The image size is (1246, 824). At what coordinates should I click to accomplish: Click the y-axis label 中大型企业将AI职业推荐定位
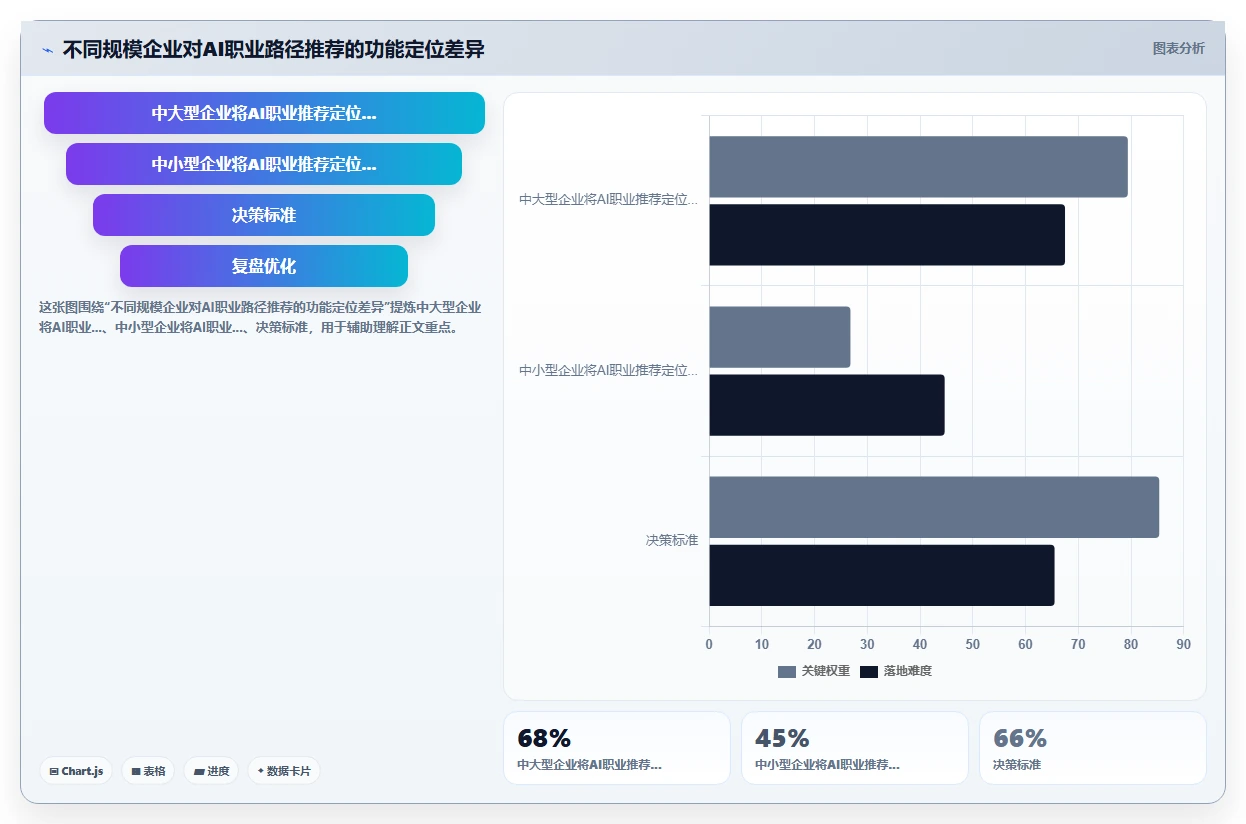(x=609, y=200)
